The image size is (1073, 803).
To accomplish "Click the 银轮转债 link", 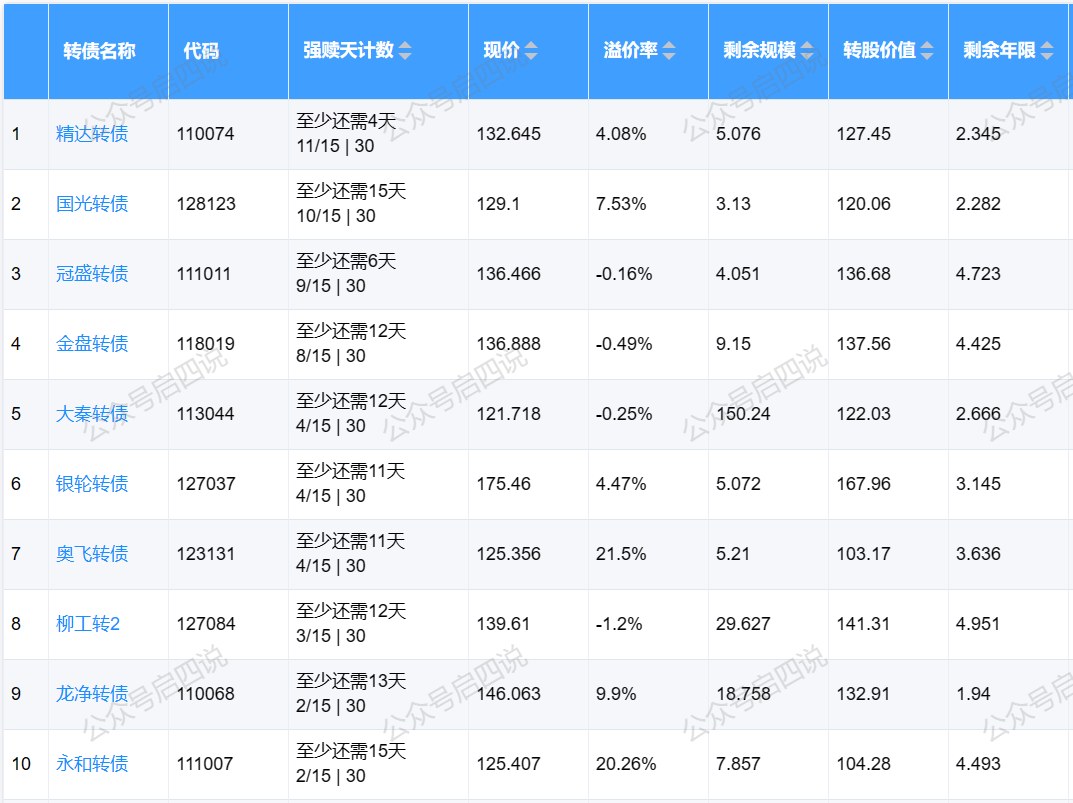I will [x=92, y=484].
